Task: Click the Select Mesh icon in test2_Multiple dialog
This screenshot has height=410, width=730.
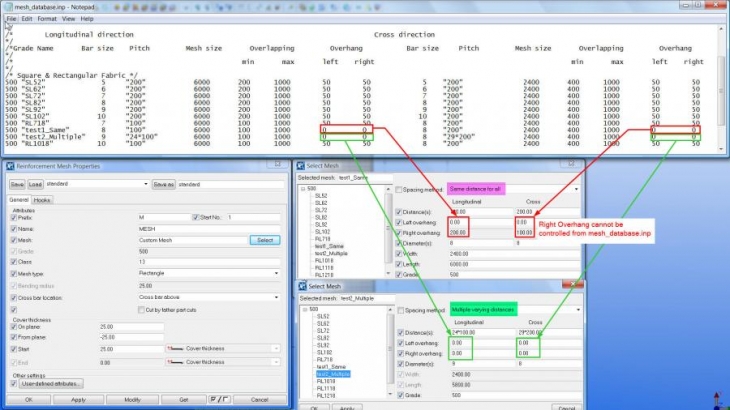Action: tap(303, 286)
